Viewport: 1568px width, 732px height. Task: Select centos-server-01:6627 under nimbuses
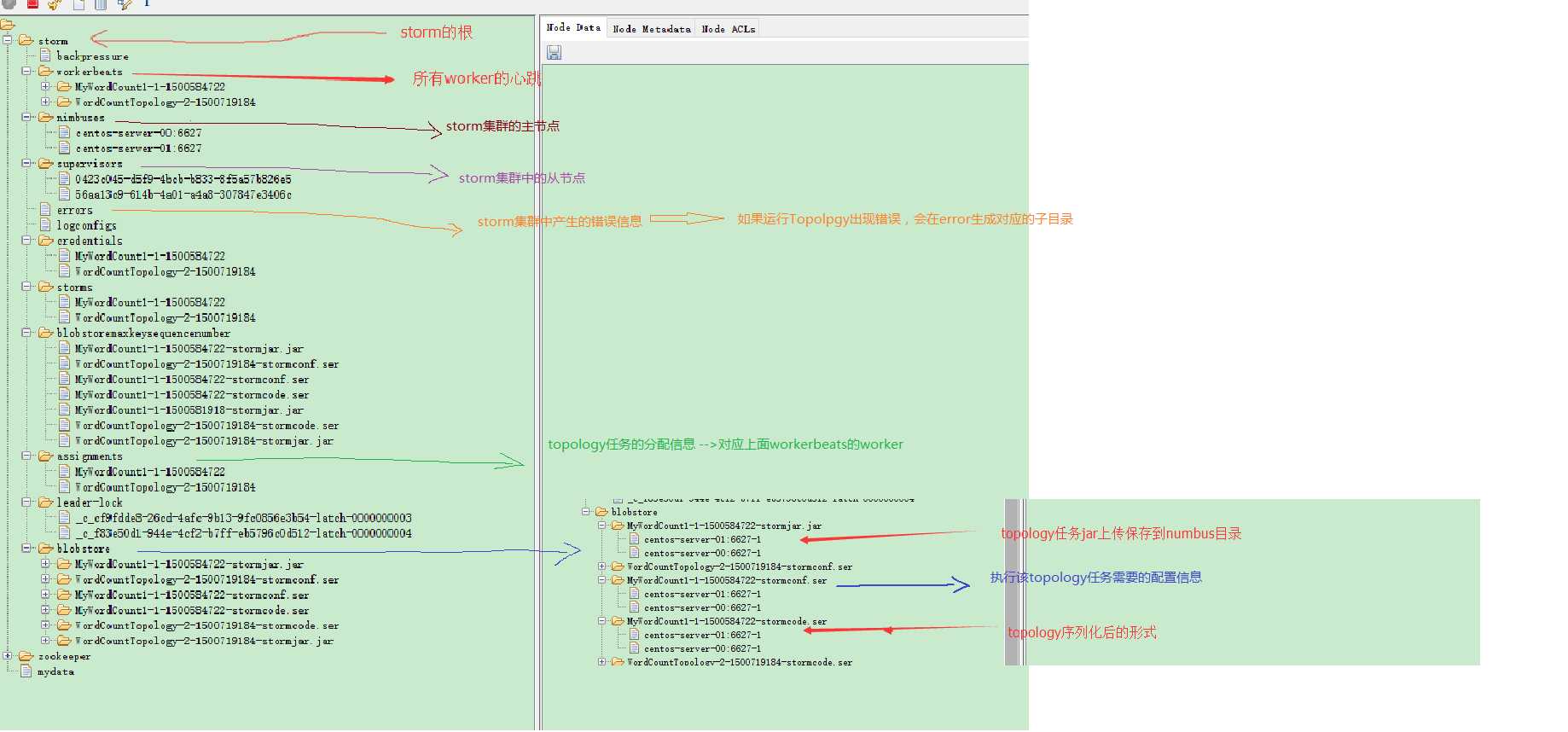[x=138, y=148]
